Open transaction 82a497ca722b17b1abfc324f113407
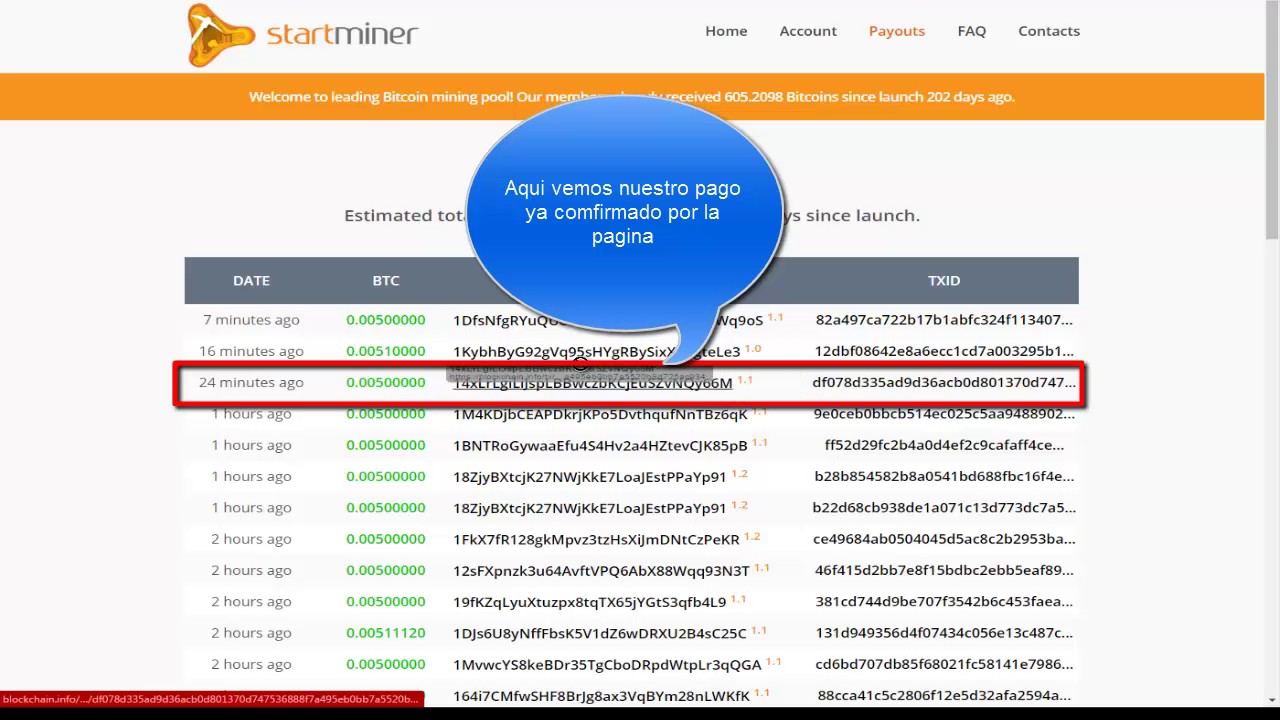1280x720 pixels. click(944, 320)
